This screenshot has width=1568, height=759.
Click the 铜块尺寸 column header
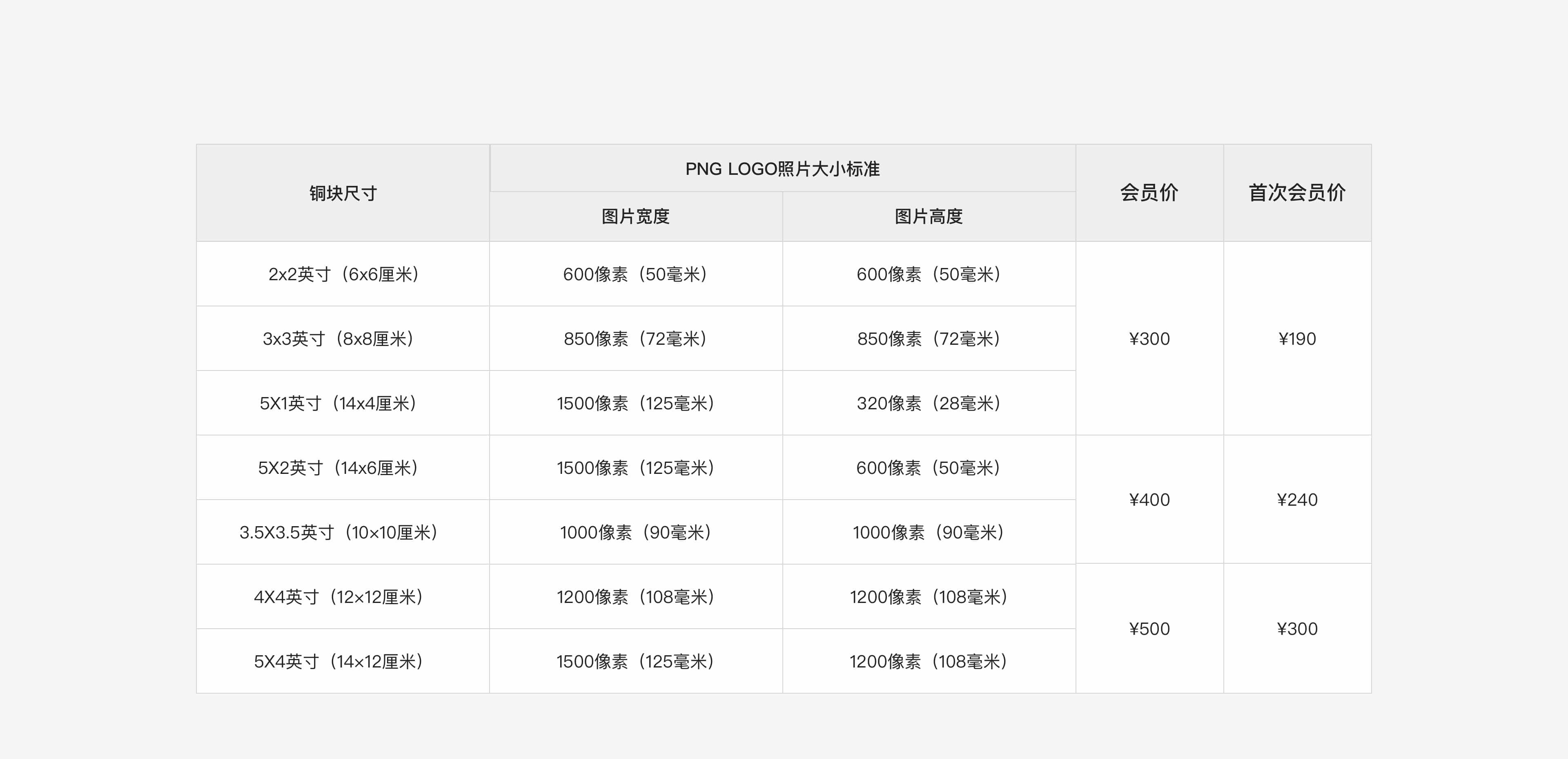[343, 193]
